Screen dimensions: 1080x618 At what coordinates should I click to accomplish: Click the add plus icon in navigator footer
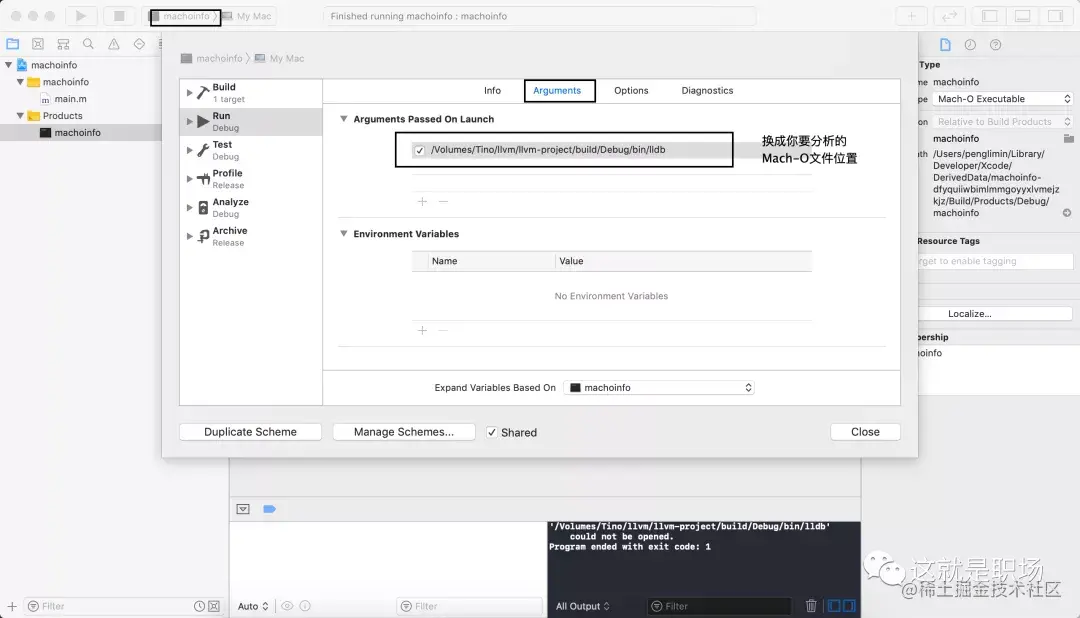pos(12,606)
